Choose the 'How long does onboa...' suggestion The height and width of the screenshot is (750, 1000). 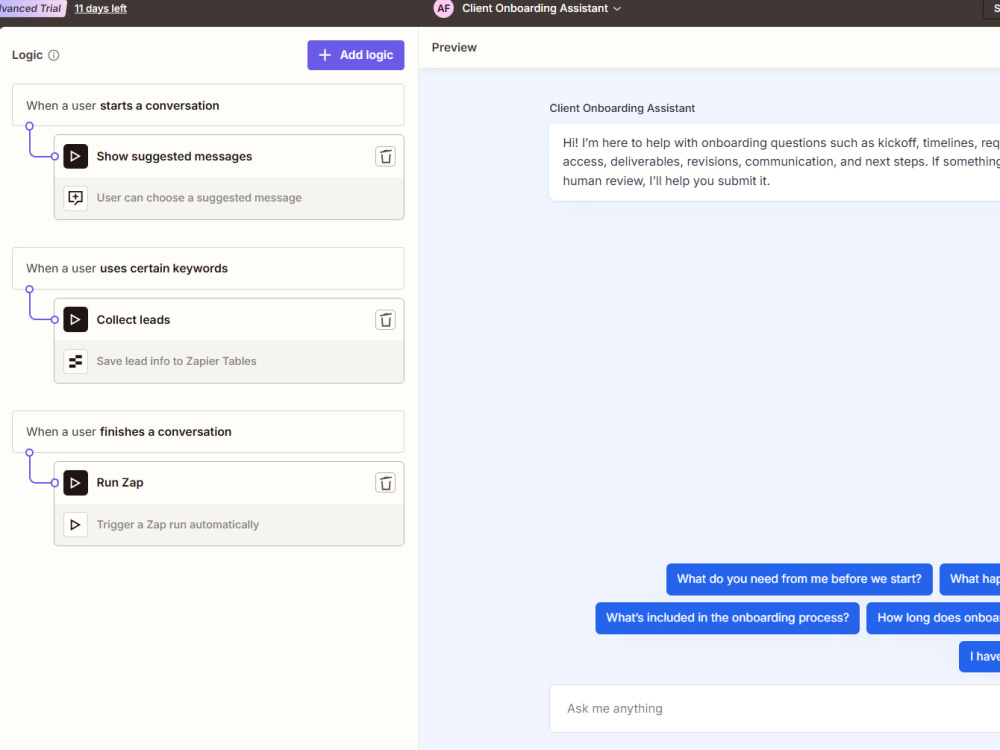coord(933,618)
